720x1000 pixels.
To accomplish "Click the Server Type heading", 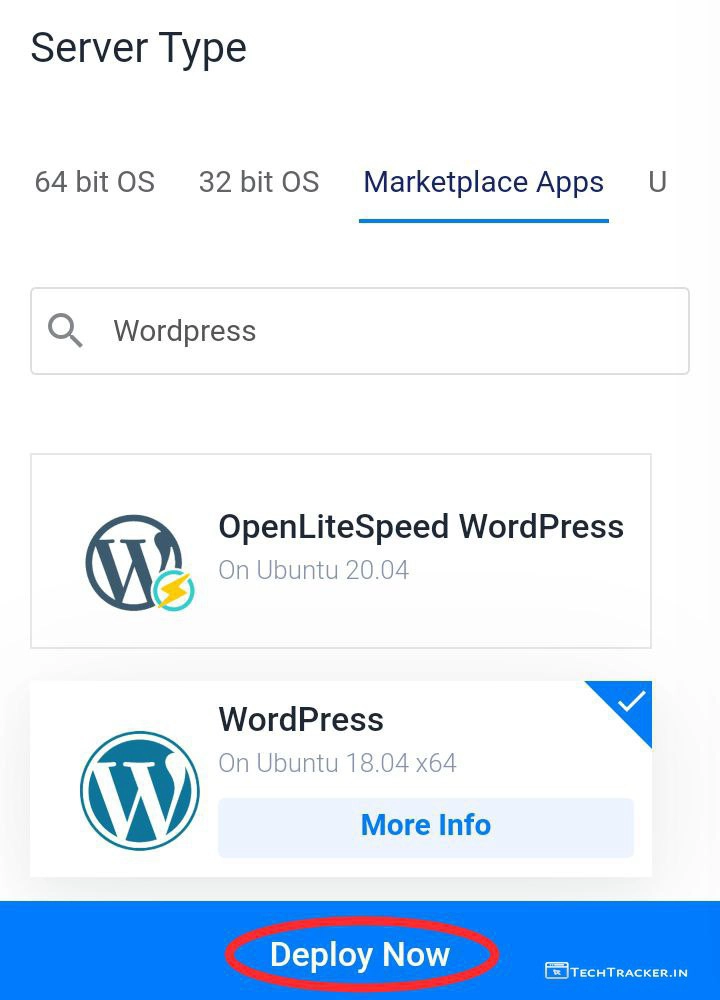I will pyautogui.click(x=139, y=48).
